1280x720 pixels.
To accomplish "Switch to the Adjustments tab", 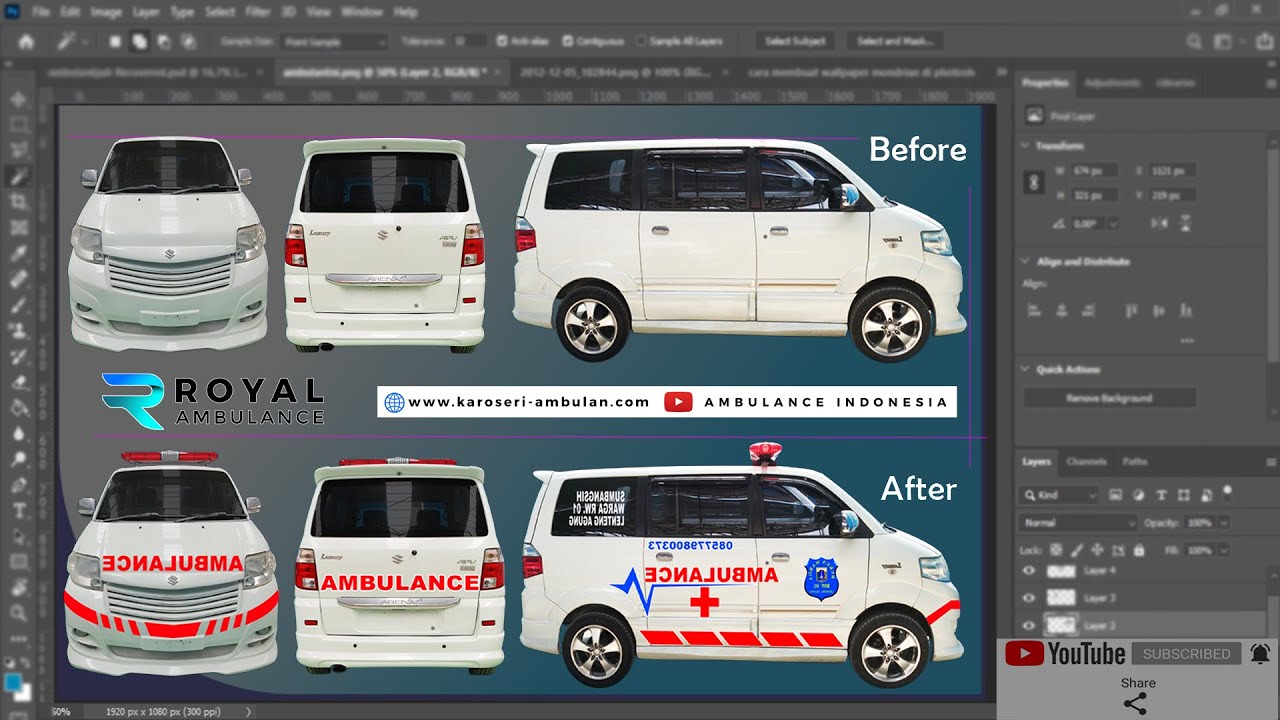I will [x=1111, y=83].
